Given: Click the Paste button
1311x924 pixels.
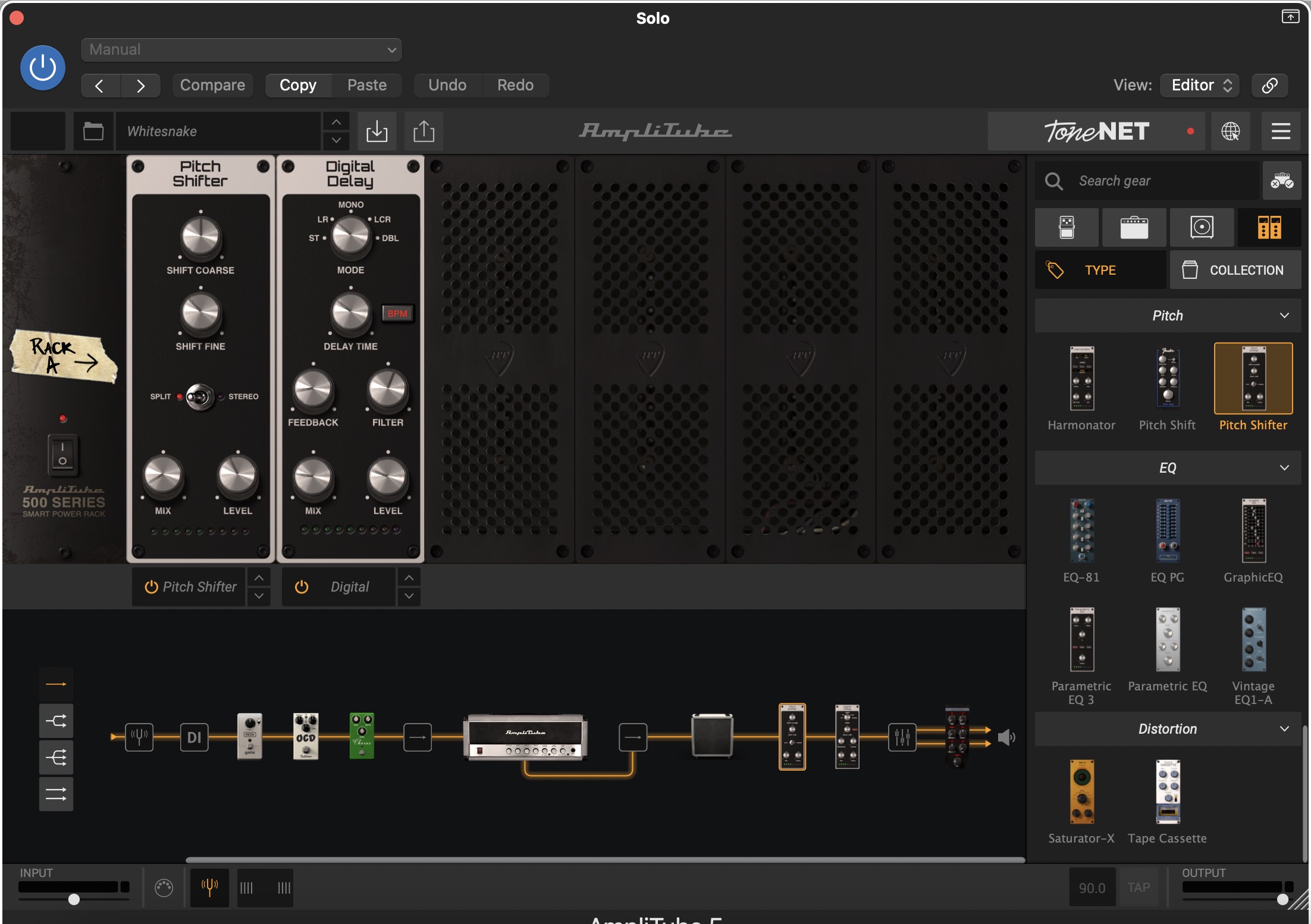Looking at the screenshot, I should coord(367,86).
